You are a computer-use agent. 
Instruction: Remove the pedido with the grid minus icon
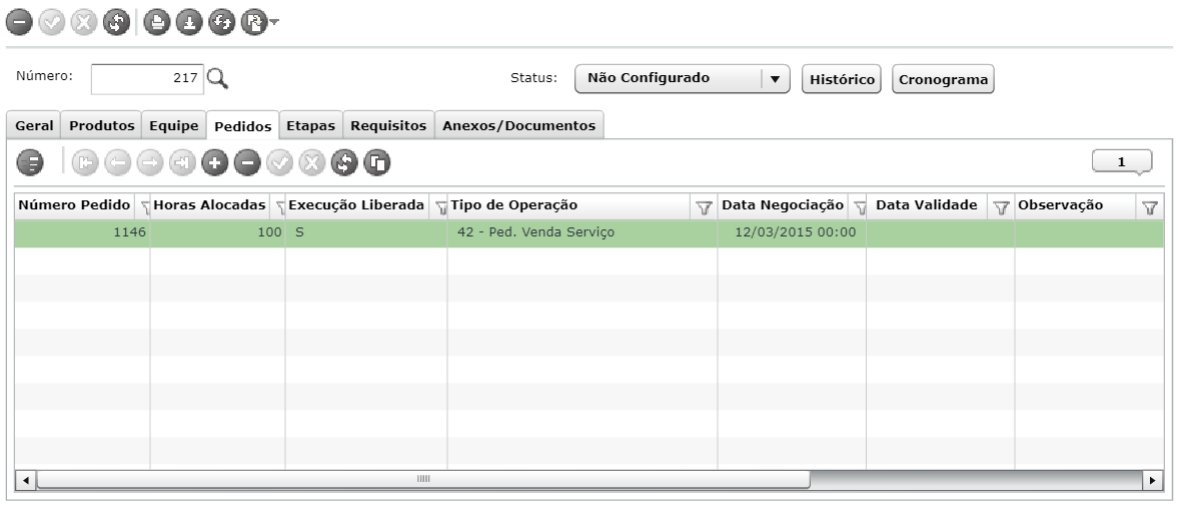(x=247, y=163)
